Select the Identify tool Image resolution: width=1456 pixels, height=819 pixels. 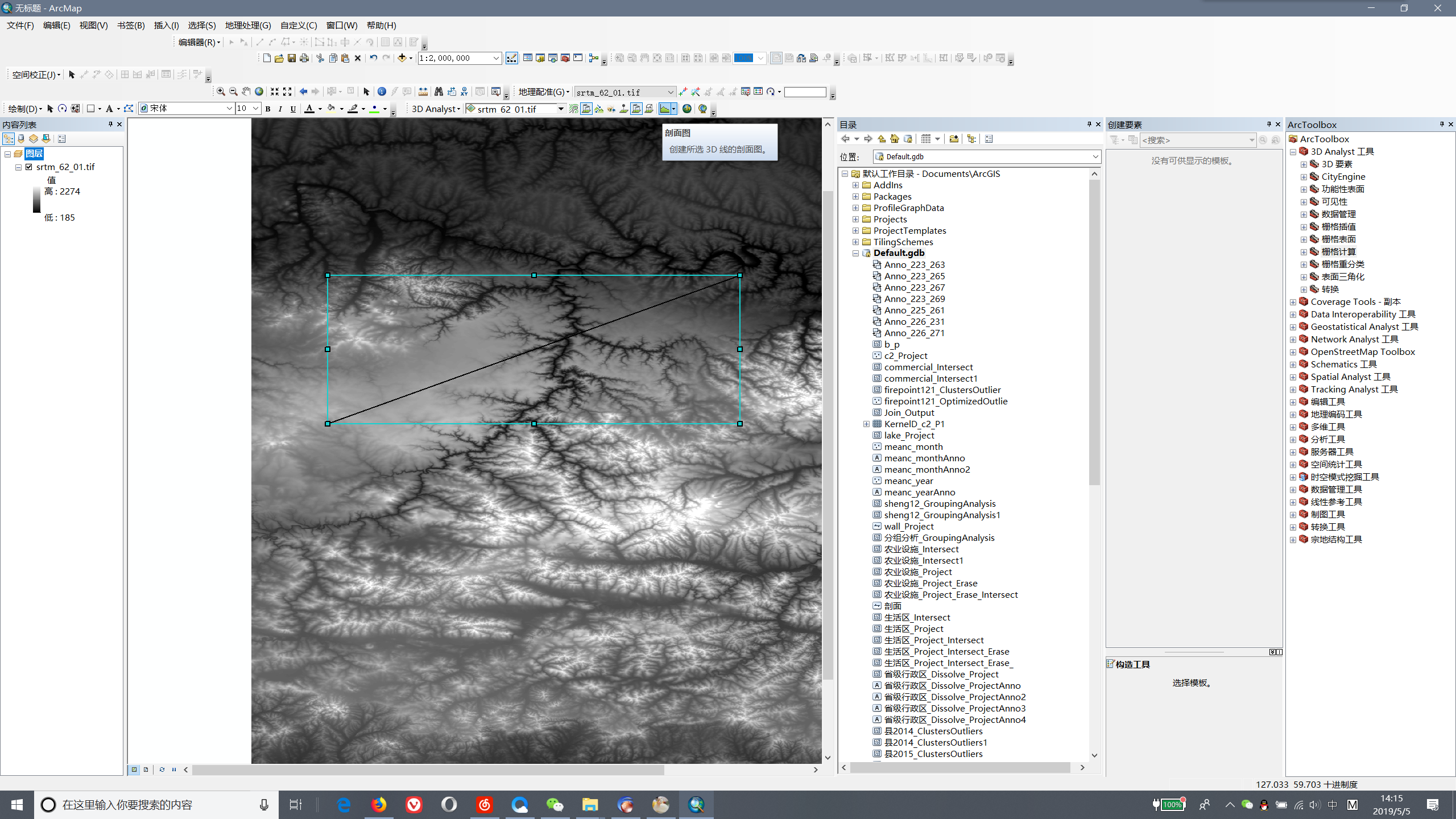coord(382,92)
